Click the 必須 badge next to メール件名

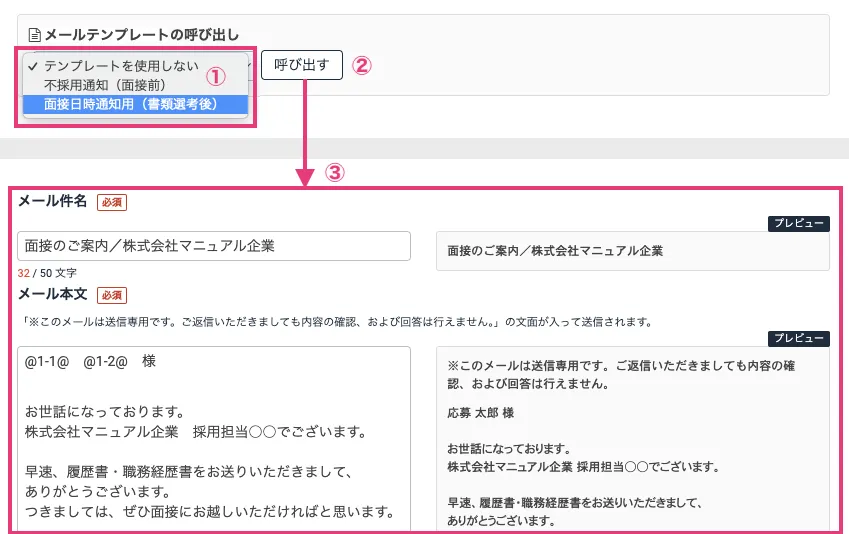pos(112,202)
